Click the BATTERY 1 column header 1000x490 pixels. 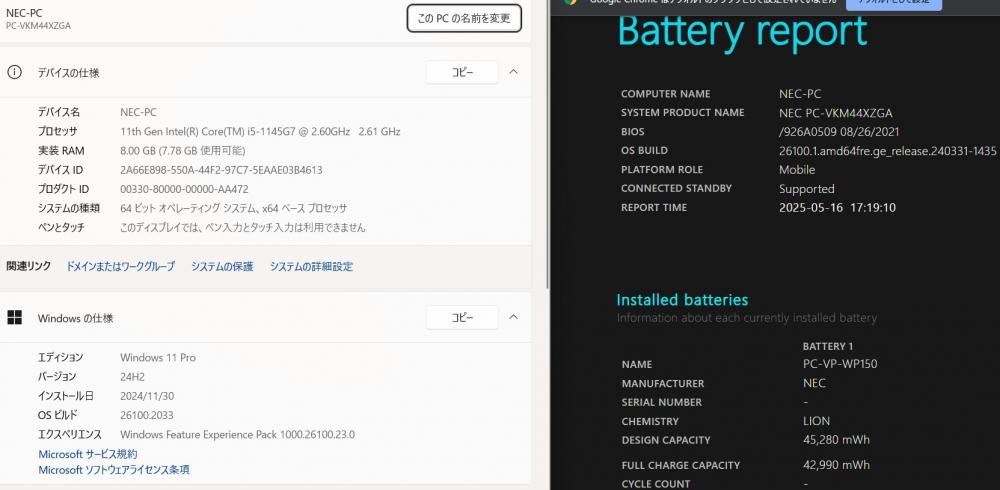[x=828, y=346]
